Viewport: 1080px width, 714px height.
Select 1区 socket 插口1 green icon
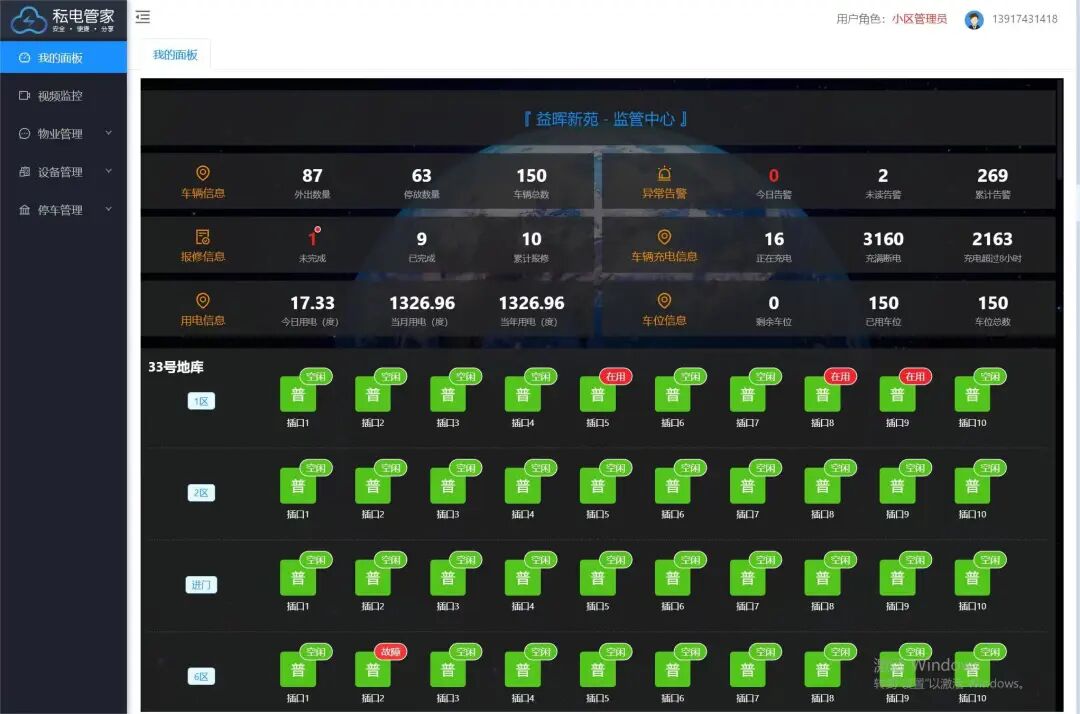pyautogui.click(x=298, y=395)
